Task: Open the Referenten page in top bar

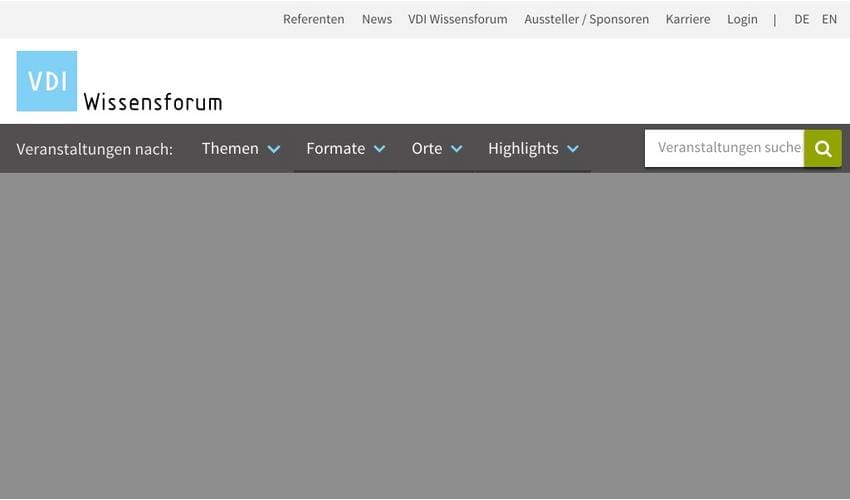Action: tap(313, 19)
